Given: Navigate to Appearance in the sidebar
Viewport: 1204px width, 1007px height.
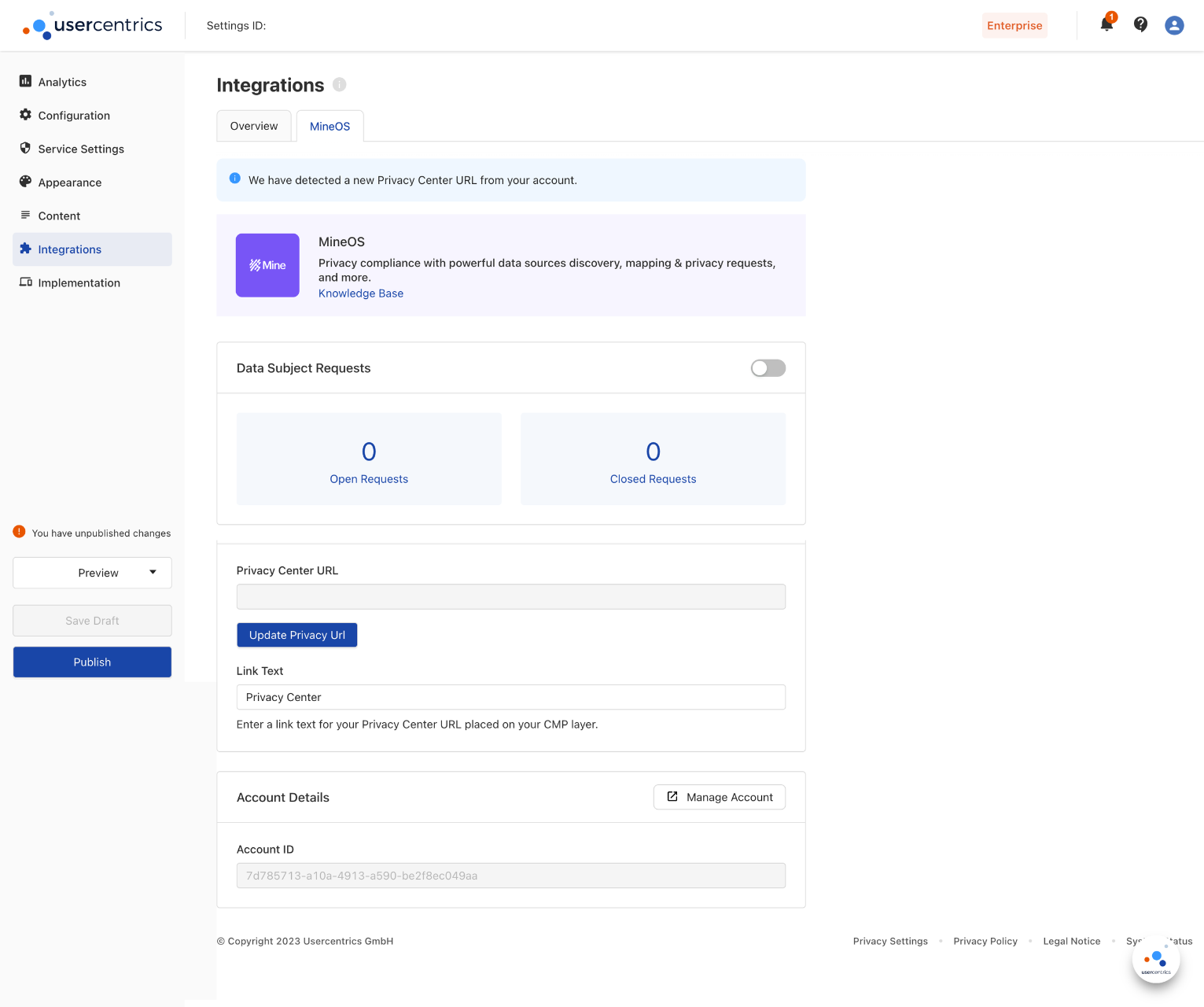Looking at the screenshot, I should (92, 183).
